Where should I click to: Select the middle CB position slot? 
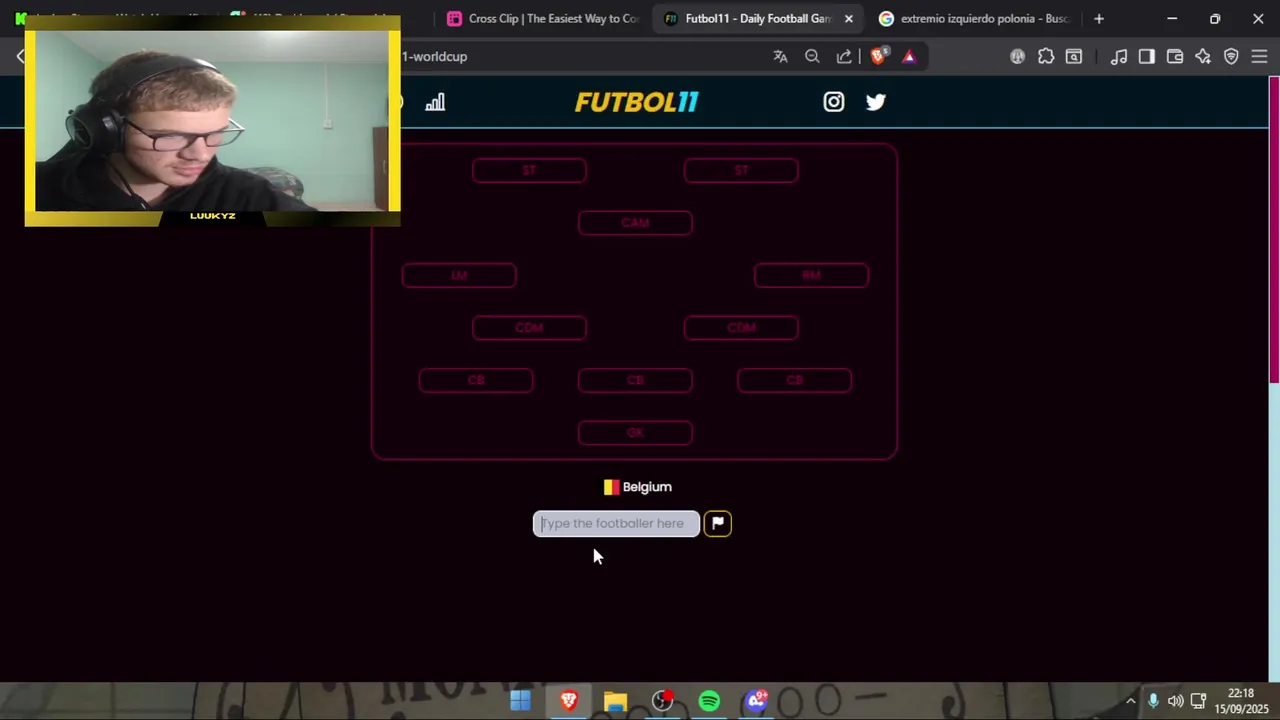coord(635,380)
